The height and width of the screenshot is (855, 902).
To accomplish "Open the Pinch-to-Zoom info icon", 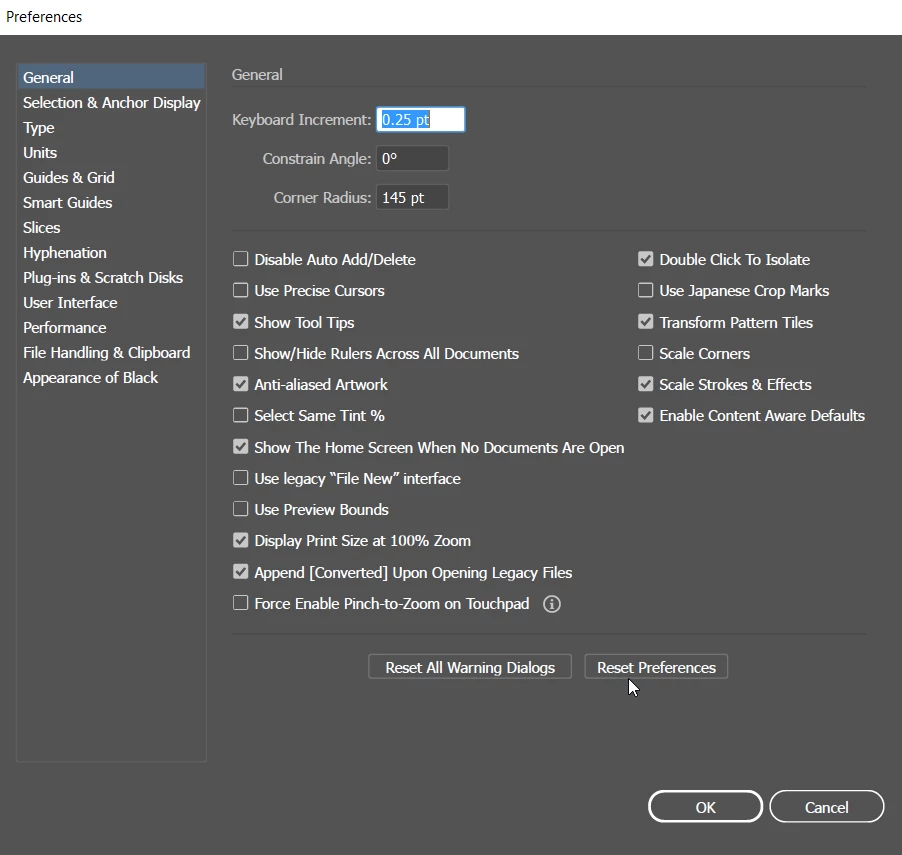I will (x=551, y=604).
